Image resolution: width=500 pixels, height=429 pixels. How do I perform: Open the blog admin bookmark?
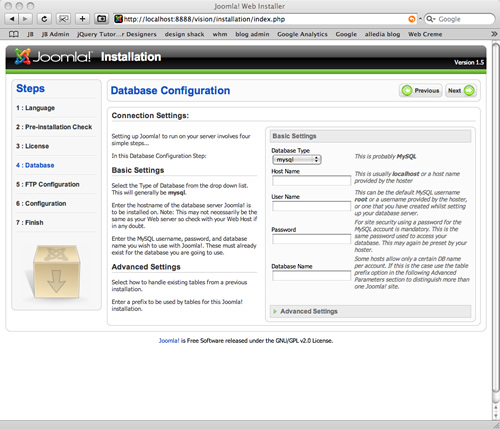click(x=252, y=34)
